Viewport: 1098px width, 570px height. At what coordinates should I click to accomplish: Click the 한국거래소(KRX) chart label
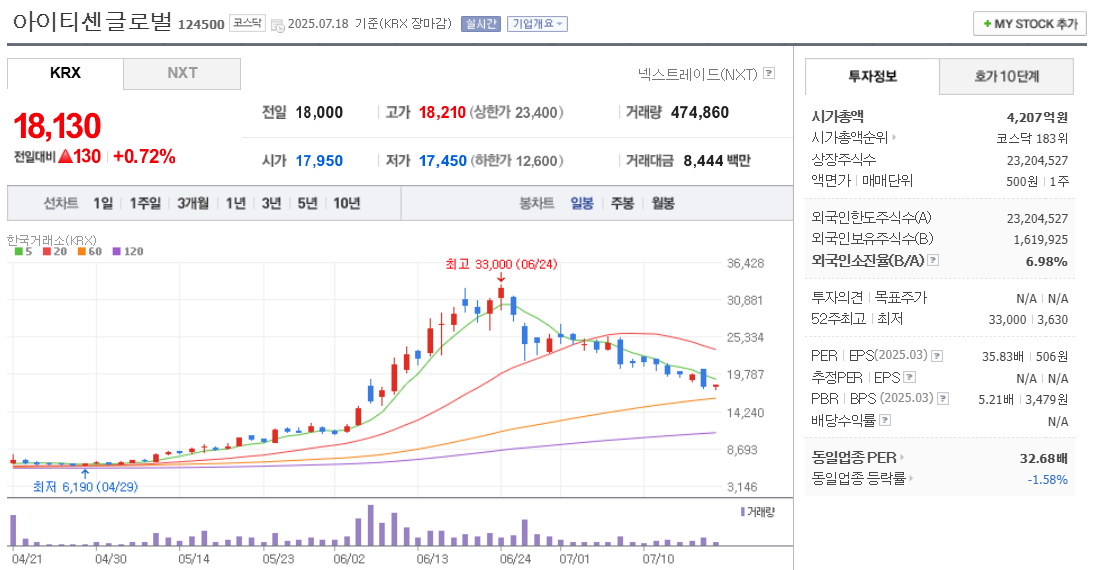click(52, 240)
